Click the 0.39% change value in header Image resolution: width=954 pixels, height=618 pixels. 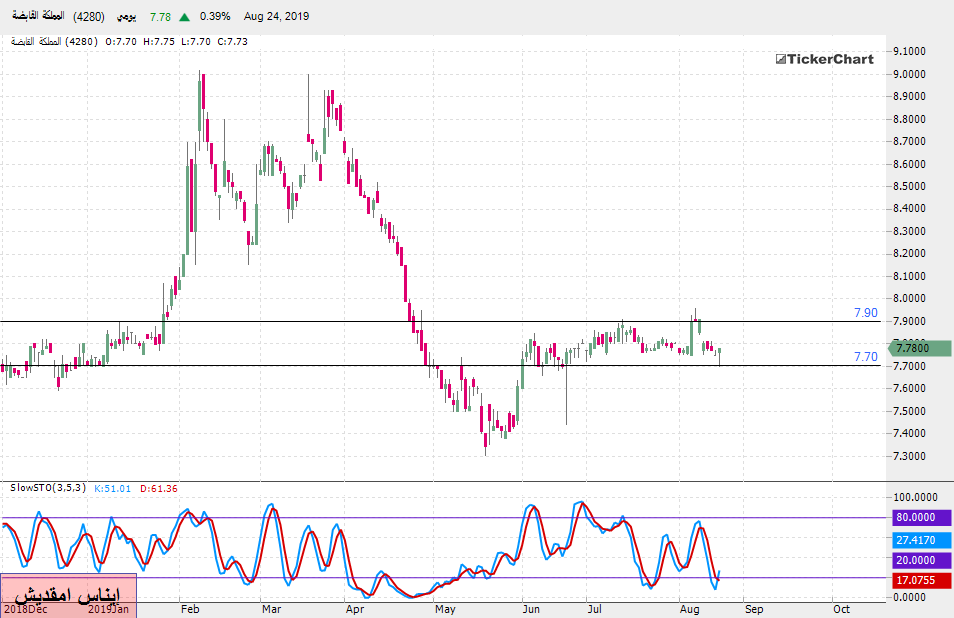click(215, 17)
